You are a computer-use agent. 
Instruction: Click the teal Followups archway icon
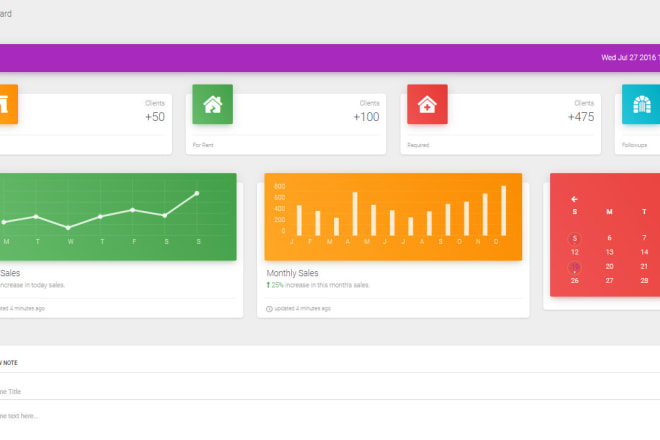641,104
